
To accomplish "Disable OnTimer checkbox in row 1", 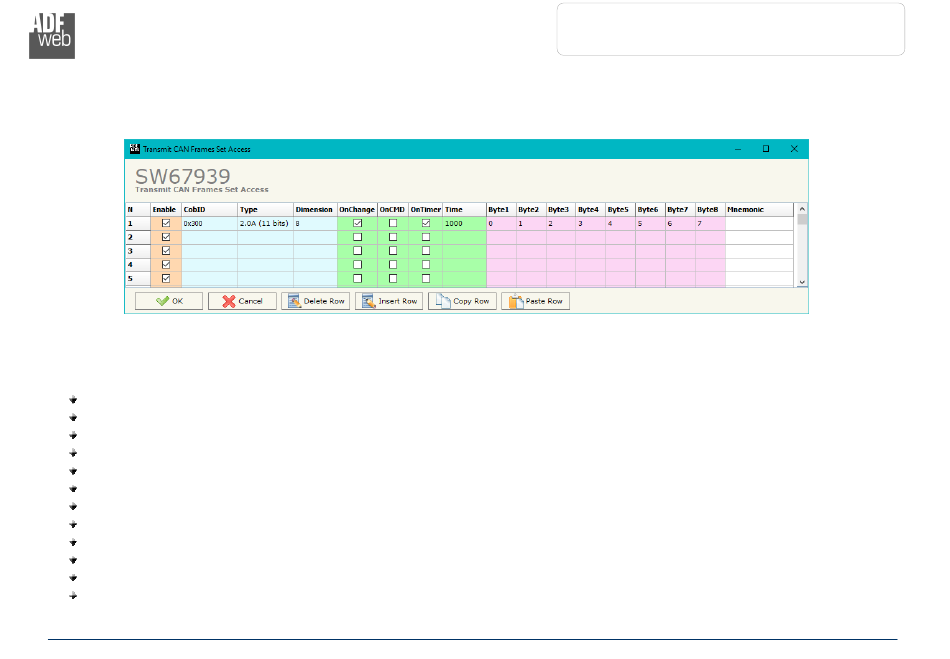I will pos(426,223).
